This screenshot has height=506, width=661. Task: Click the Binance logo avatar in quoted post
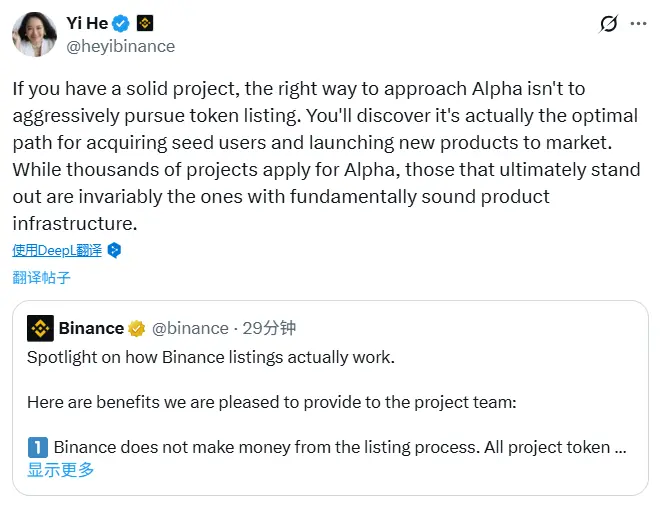pos(40,328)
